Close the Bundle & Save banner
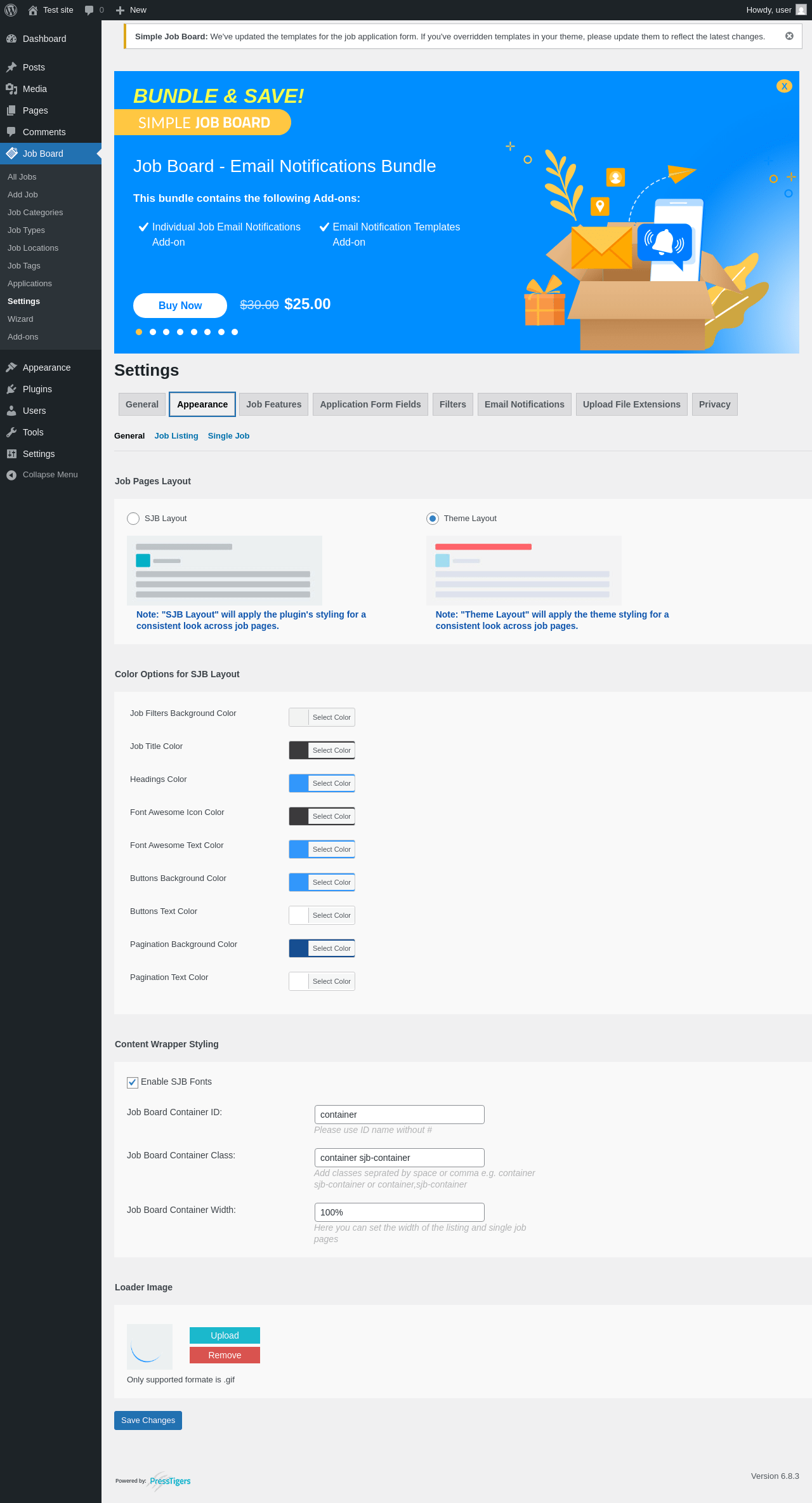This screenshot has width=812, height=1503. click(784, 86)
